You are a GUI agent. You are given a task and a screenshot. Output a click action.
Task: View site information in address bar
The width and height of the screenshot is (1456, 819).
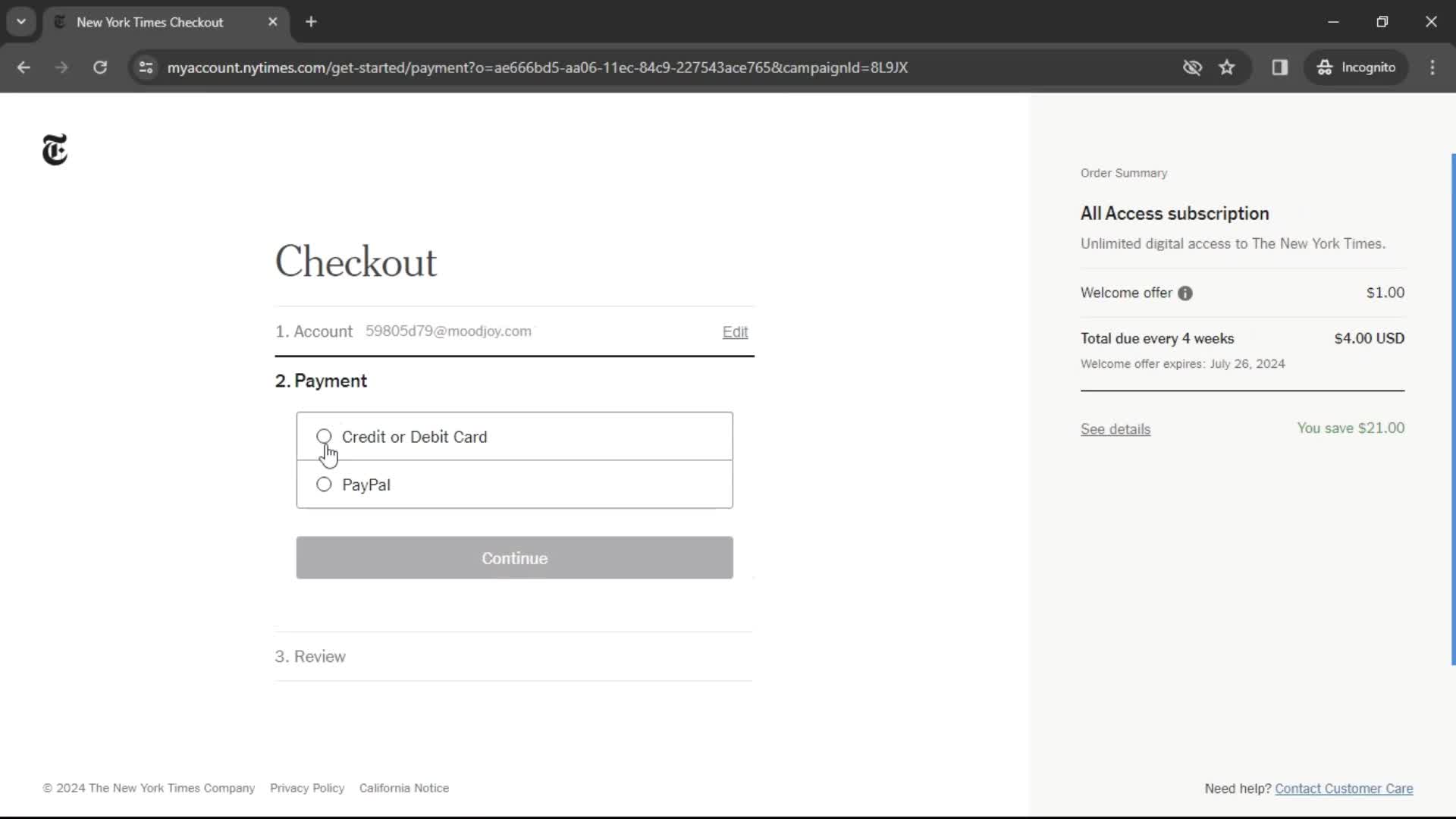(146, 67)
